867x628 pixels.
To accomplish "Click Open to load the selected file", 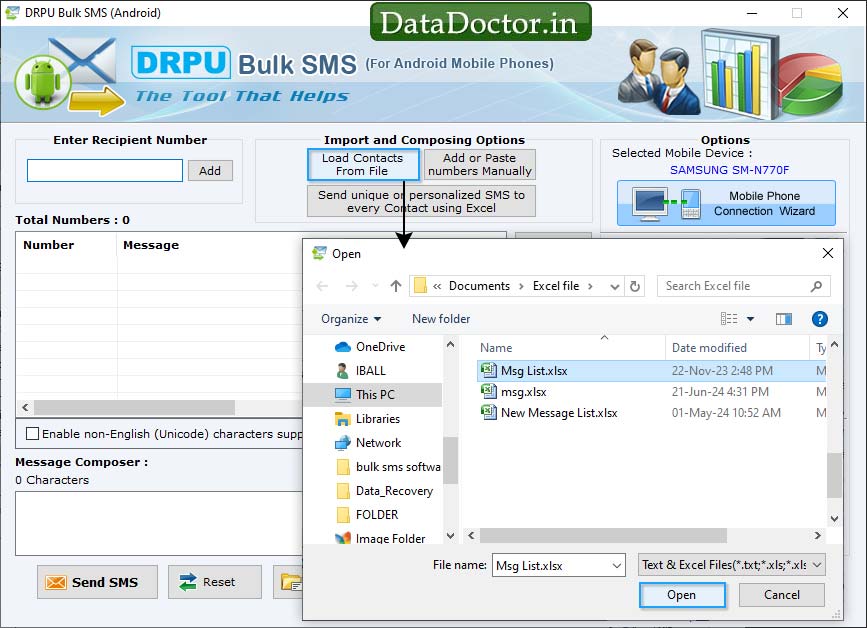I will tap(682, 595).
